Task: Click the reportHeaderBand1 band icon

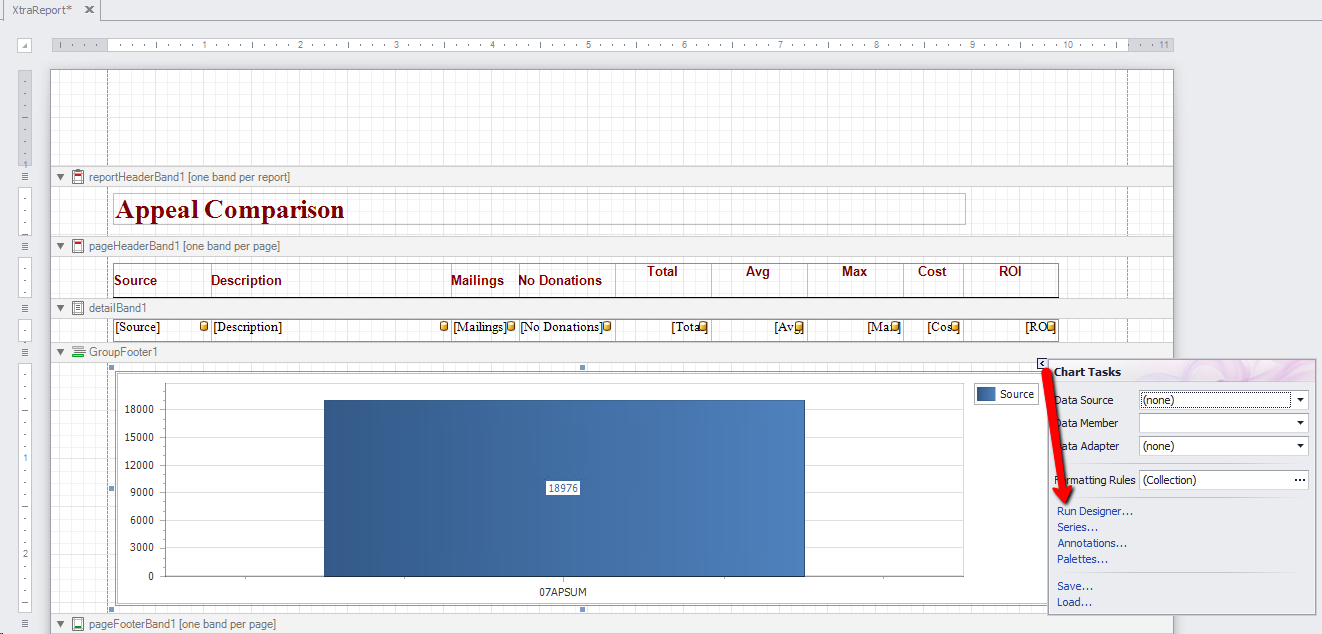Action: click(78, 177)
